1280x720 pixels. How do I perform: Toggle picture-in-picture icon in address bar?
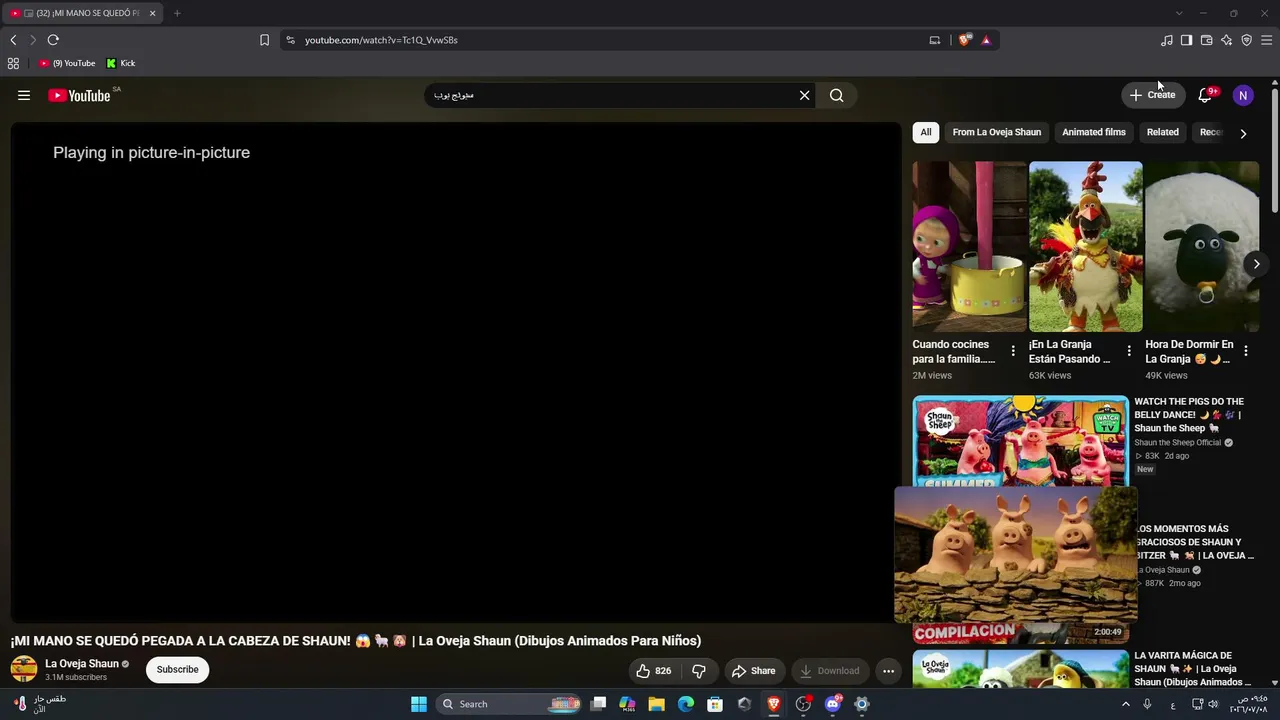935,40
